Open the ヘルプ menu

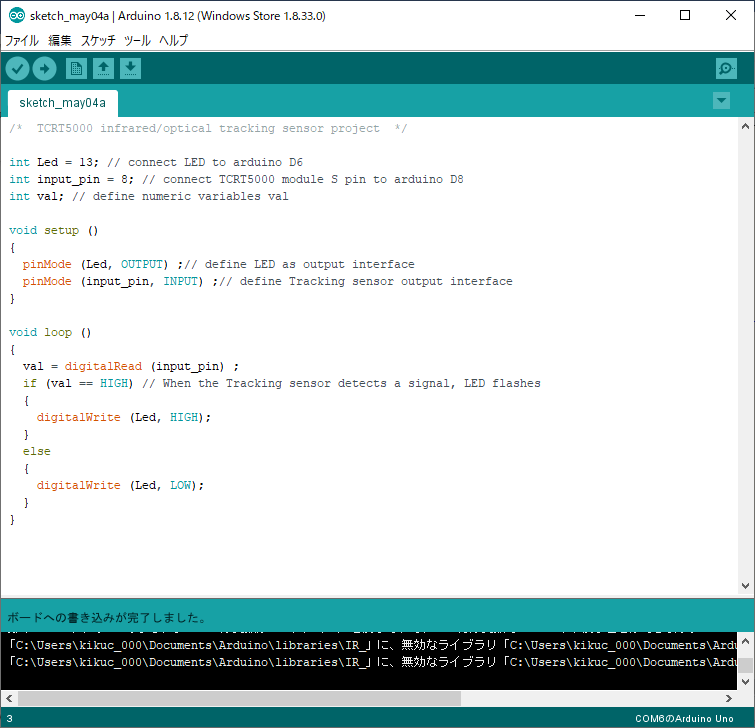(x=173, y=41)
